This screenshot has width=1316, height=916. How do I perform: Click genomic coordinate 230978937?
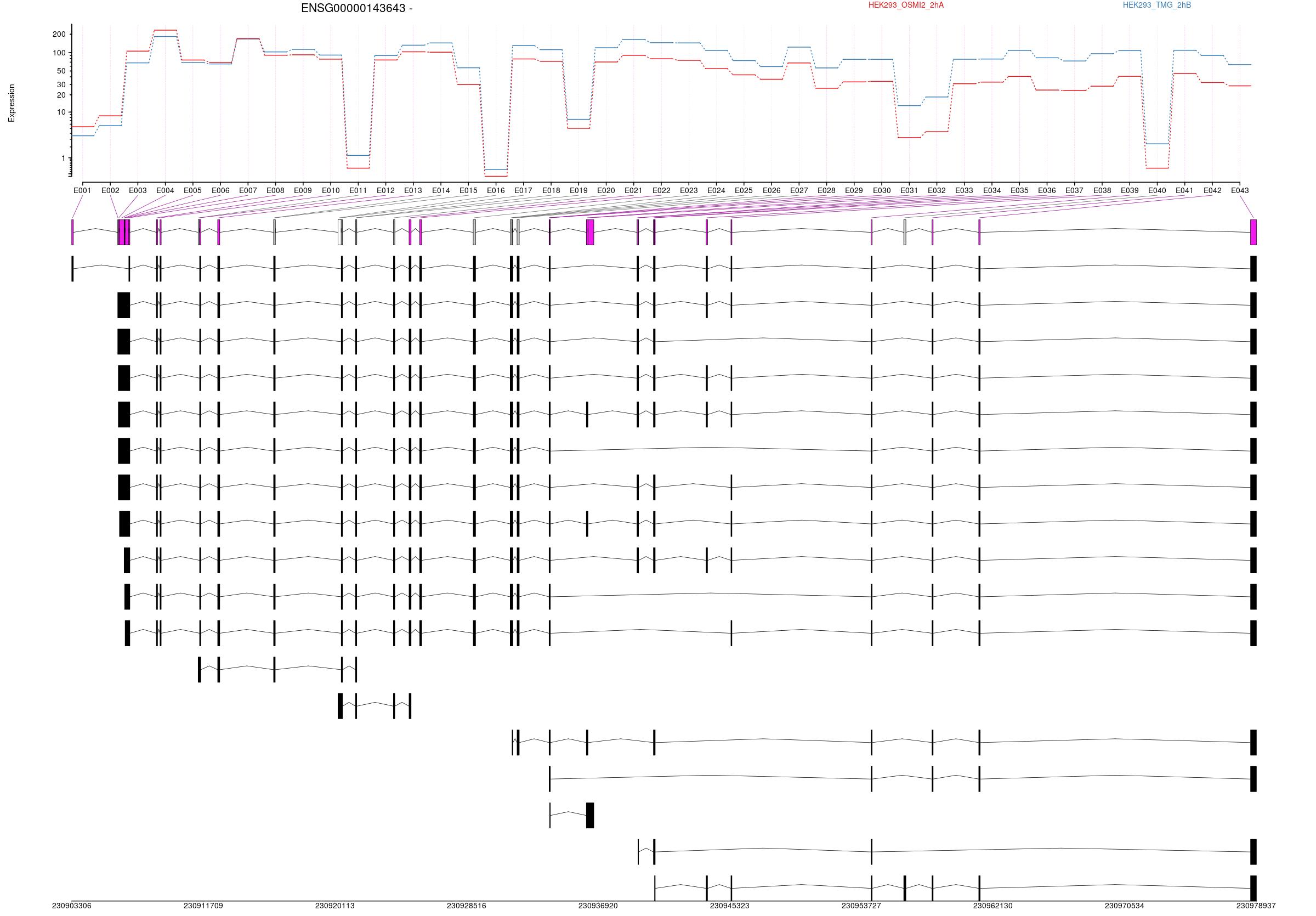[x=1256, y=906]
